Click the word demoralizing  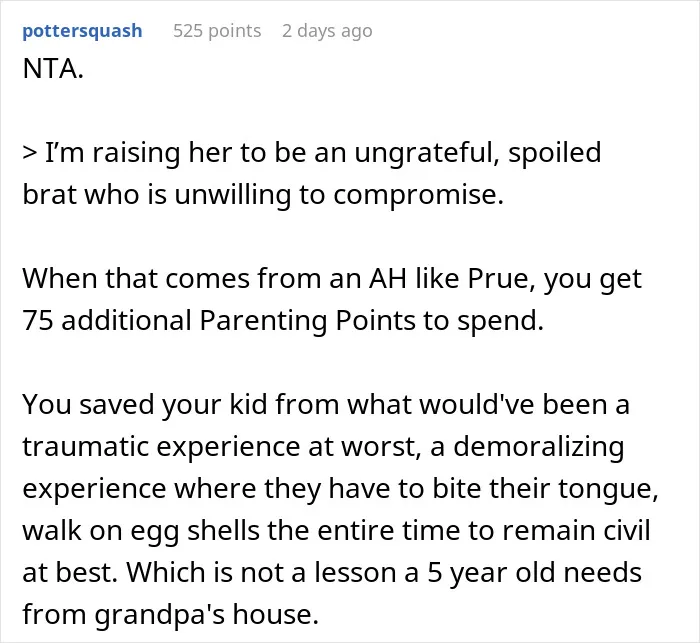(x=538, y=447)
